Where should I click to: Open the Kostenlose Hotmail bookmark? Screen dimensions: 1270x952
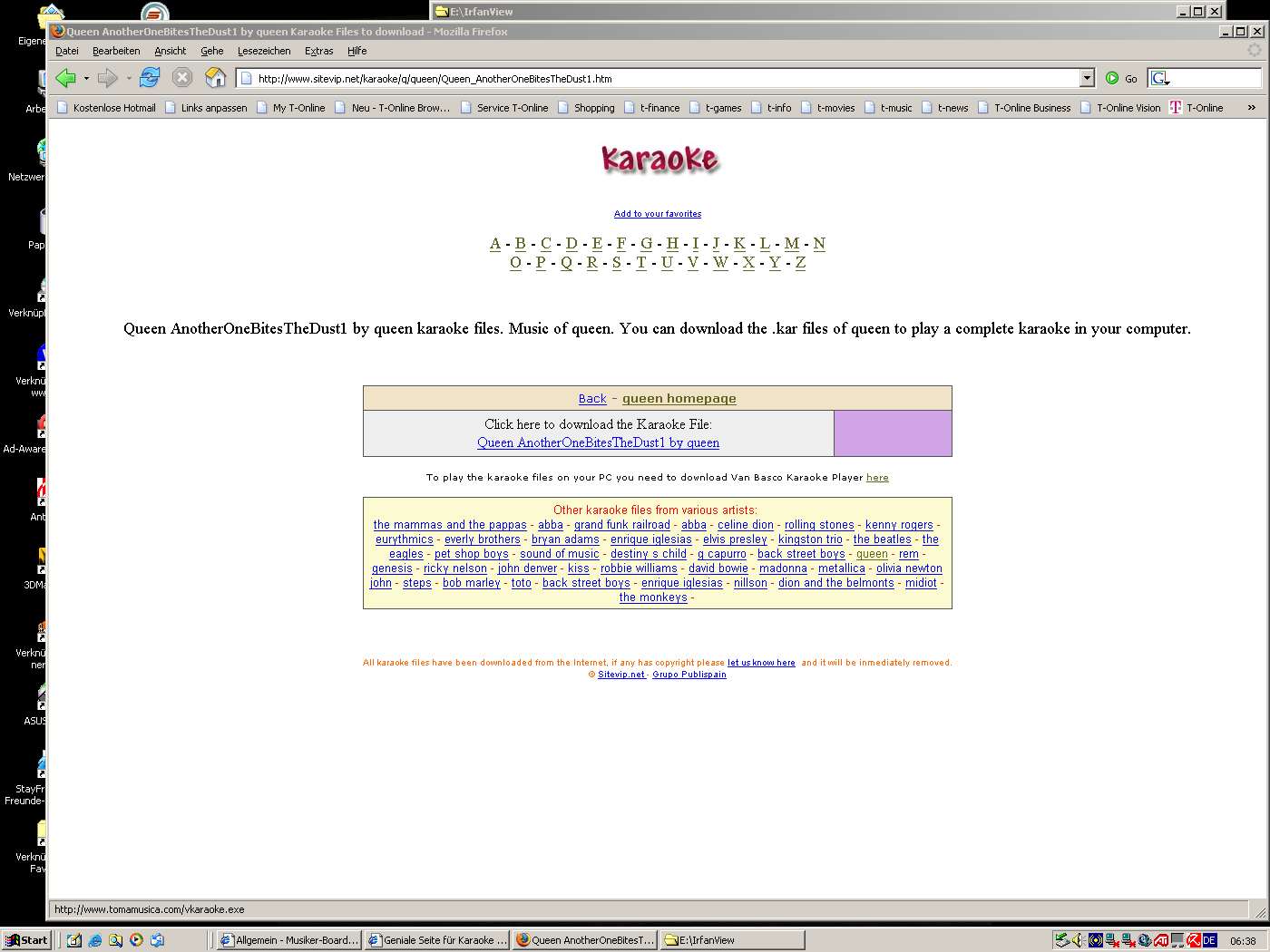coord(106,108)
